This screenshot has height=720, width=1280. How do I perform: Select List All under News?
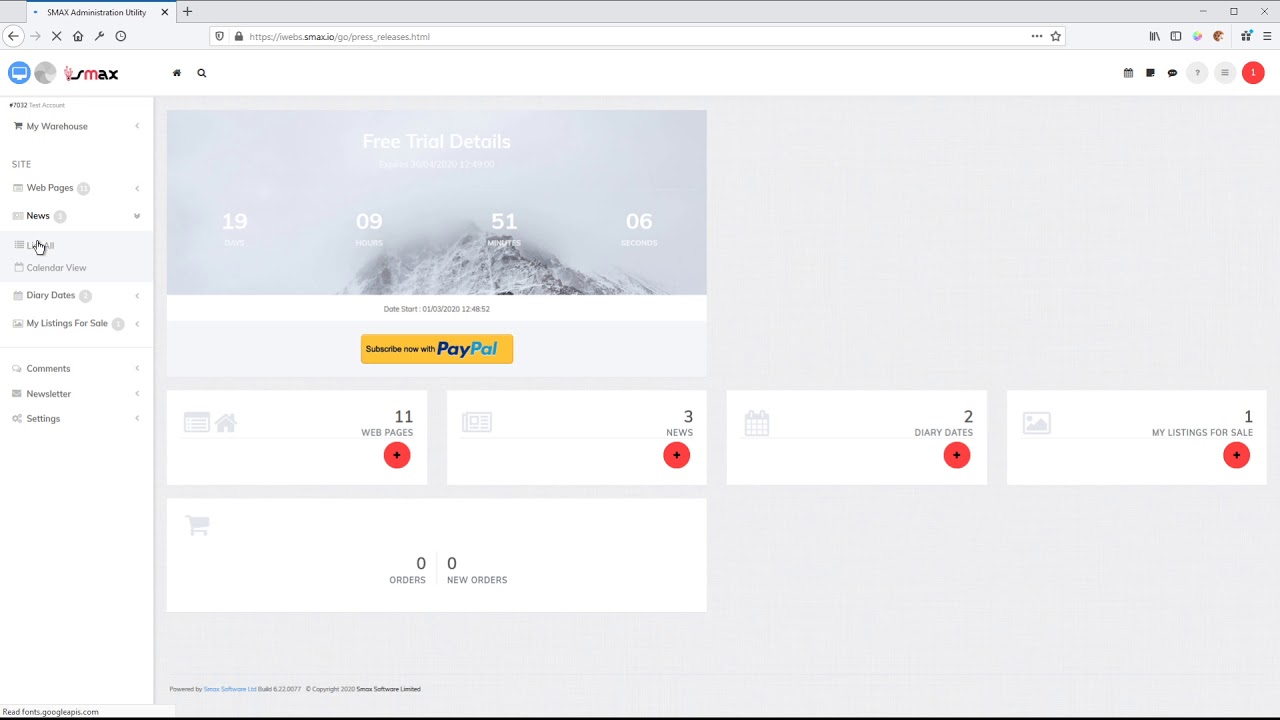pyautogui.click(x=40, y=245)
